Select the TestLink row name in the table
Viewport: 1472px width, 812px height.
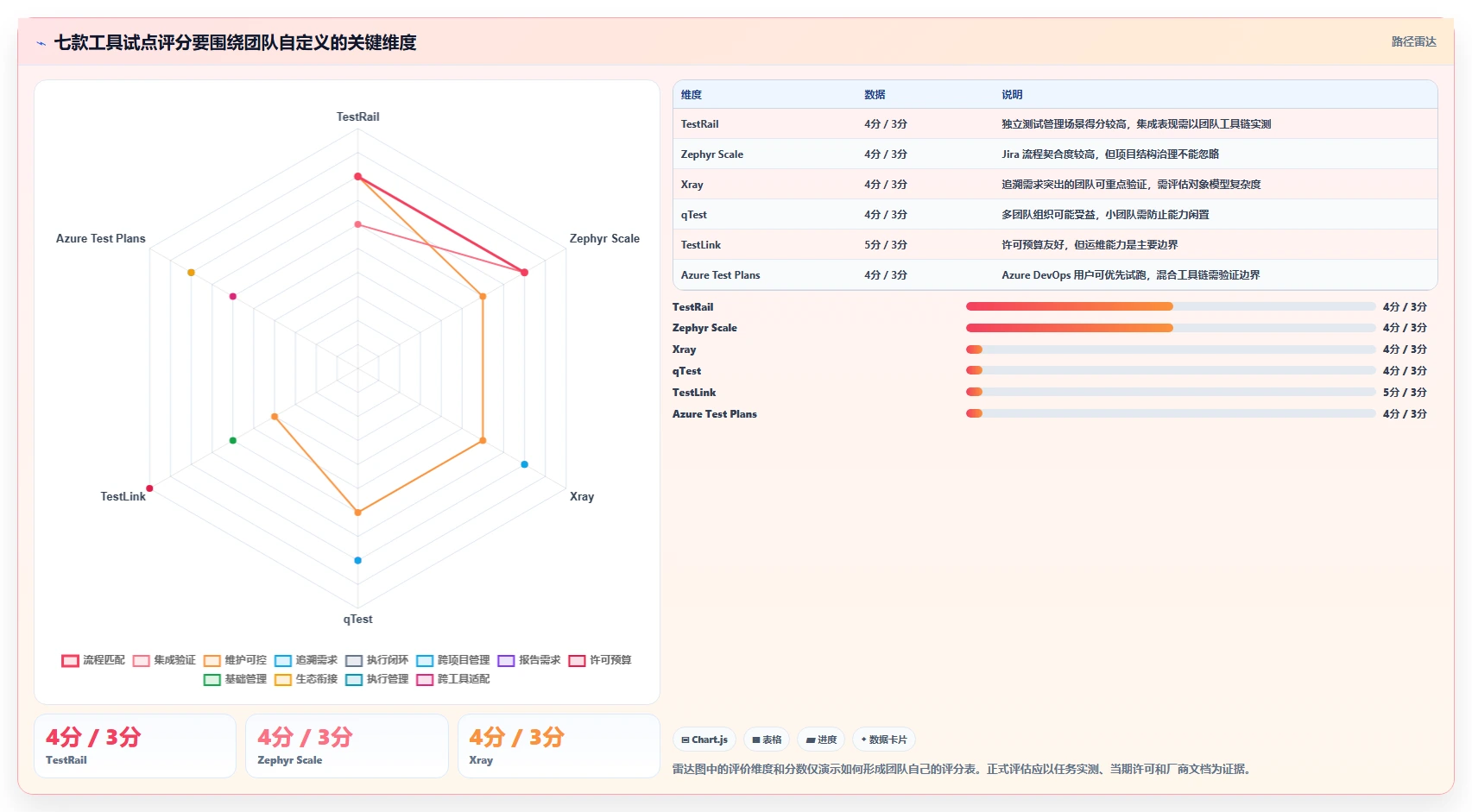pyautogui.click(x=700, y=245)
